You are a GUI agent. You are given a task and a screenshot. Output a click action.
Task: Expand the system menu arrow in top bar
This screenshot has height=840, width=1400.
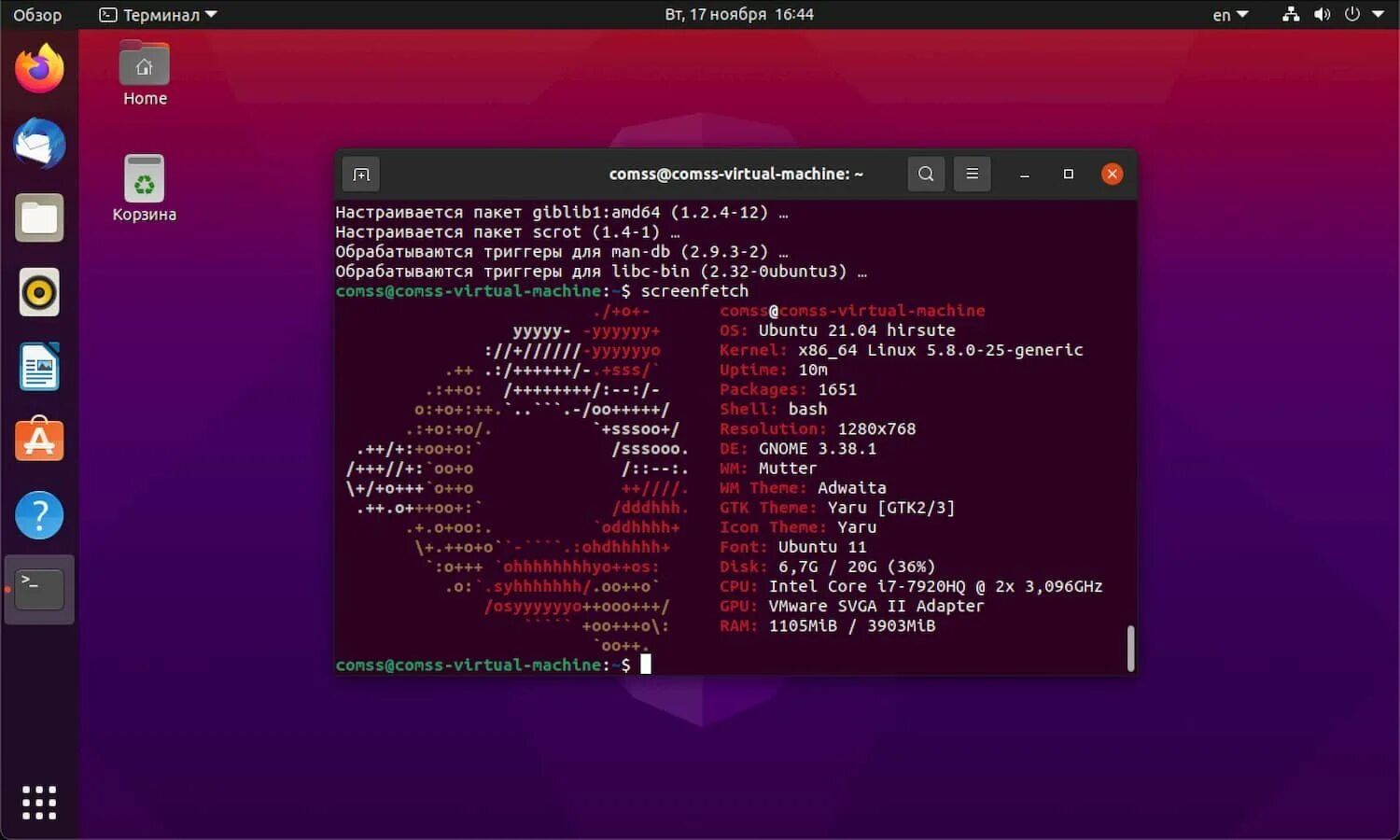1379,15
